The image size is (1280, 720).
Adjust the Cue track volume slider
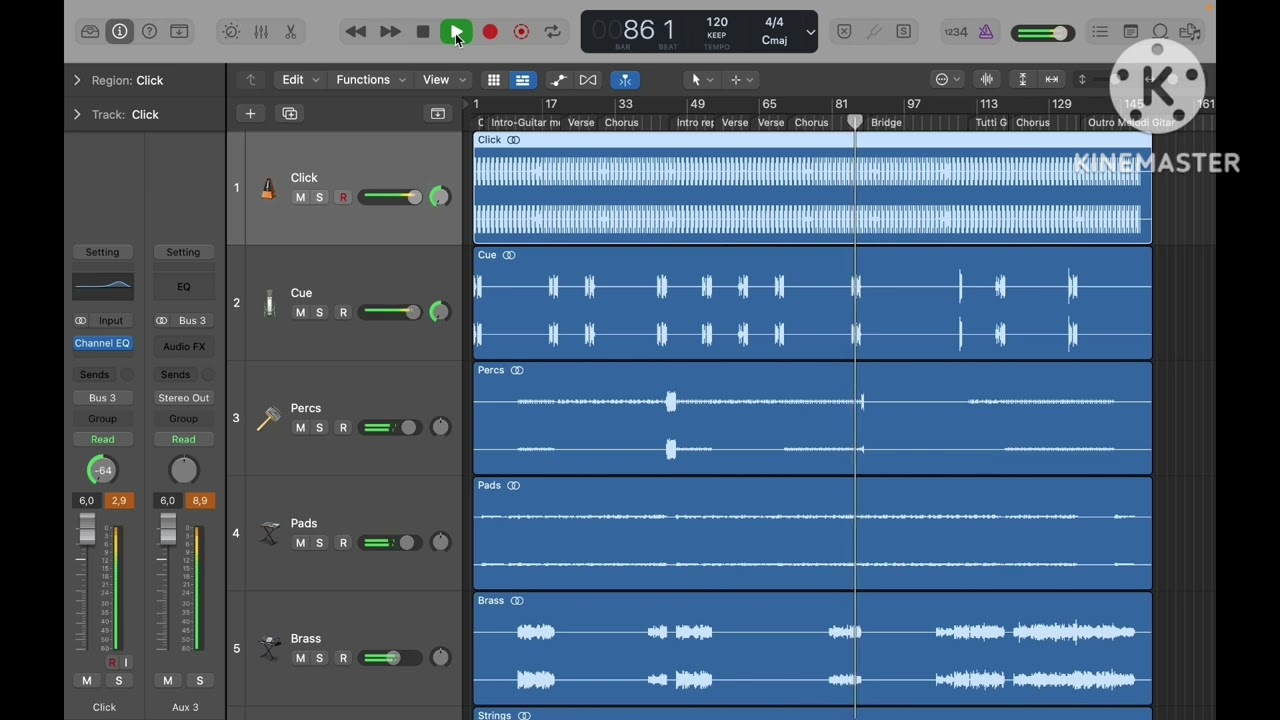(390, 313)
